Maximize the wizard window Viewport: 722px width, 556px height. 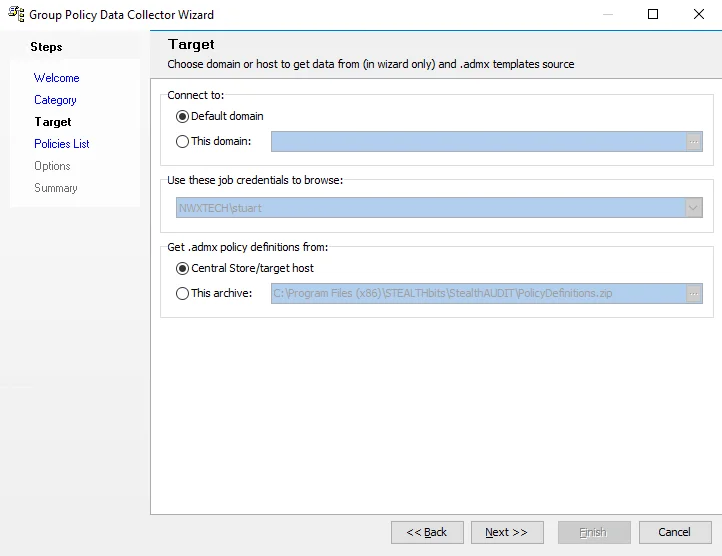(x=653, y=14)
